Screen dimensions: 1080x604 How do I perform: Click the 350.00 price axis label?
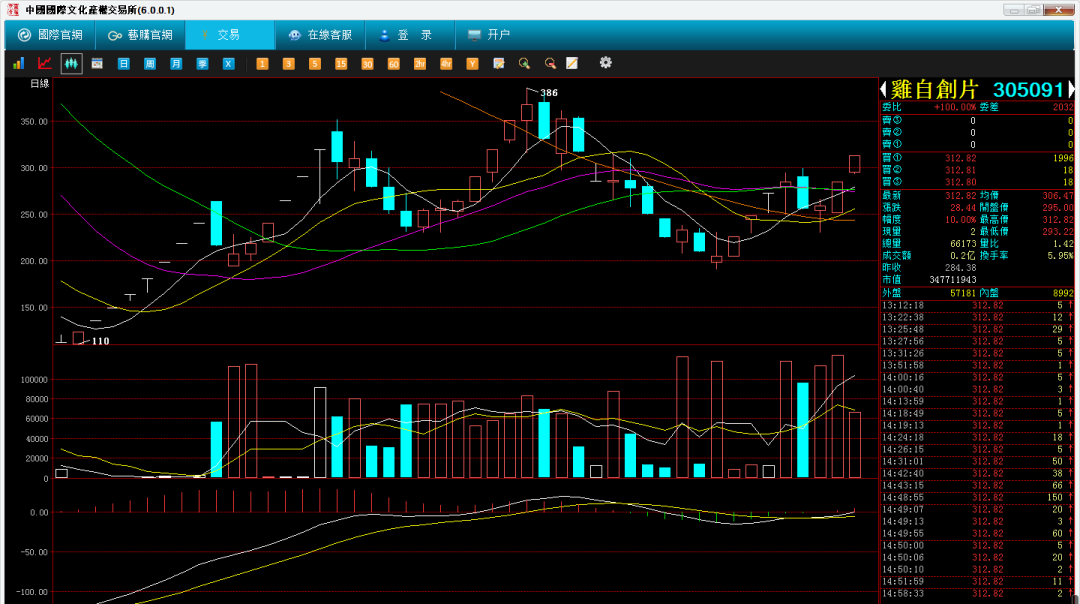pyautogui.click(x=34, y=122)
